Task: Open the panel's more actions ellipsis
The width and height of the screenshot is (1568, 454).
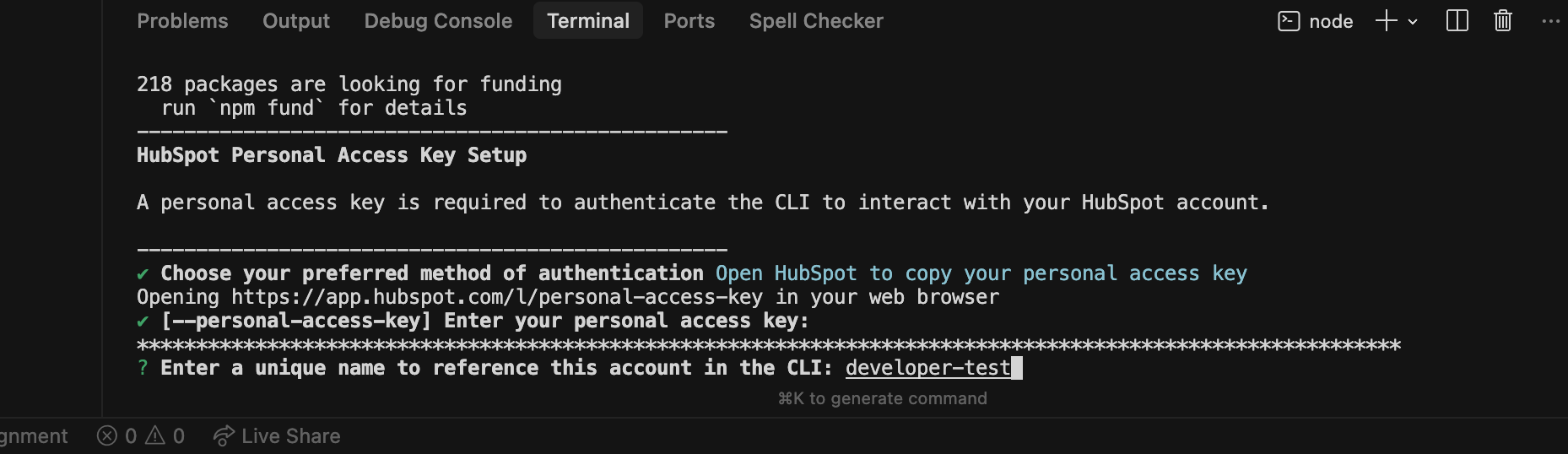Action: (1550, 21)
